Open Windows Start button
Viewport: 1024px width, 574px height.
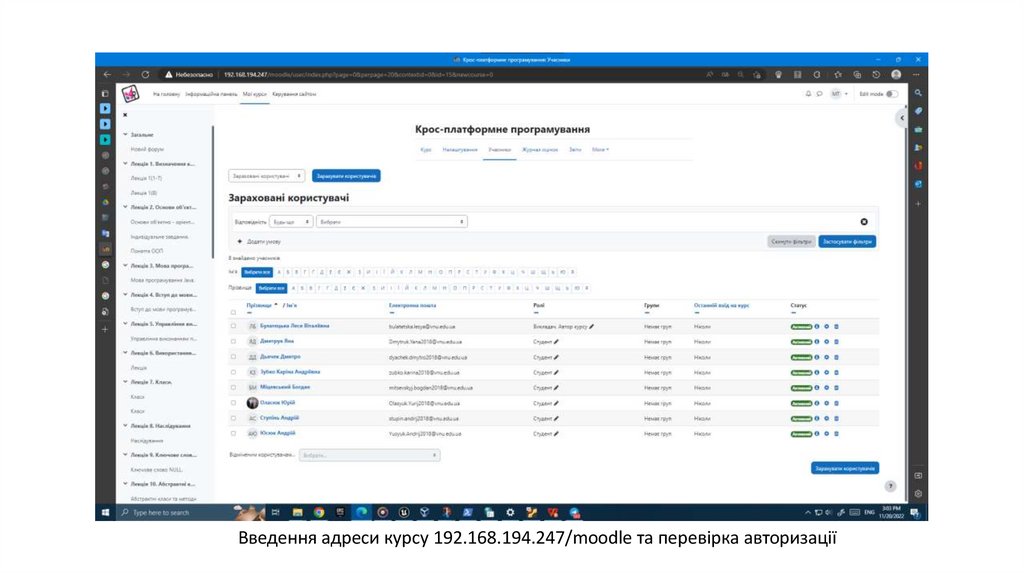coord(105,513)
